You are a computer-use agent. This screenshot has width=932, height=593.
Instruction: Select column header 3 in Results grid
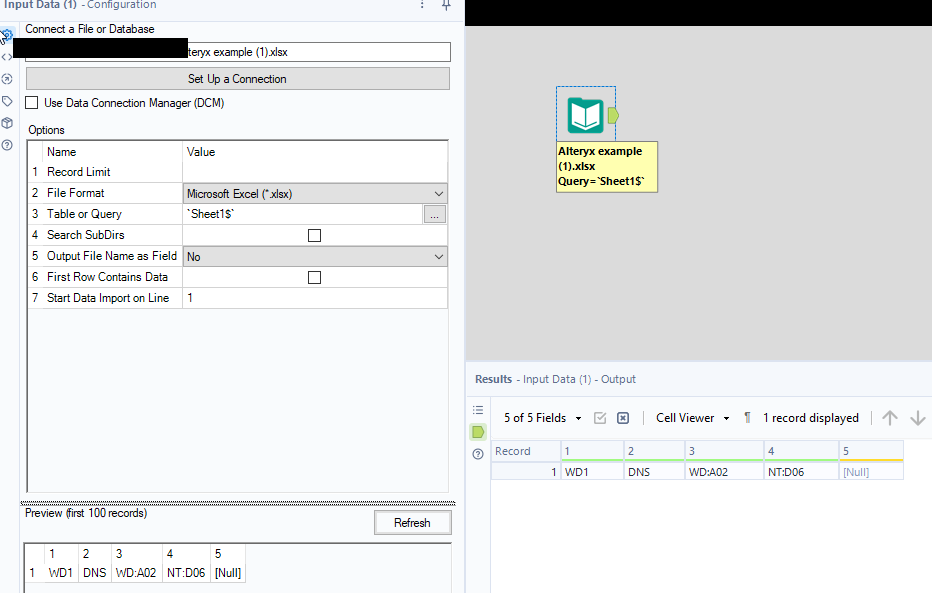pos(724,451)
